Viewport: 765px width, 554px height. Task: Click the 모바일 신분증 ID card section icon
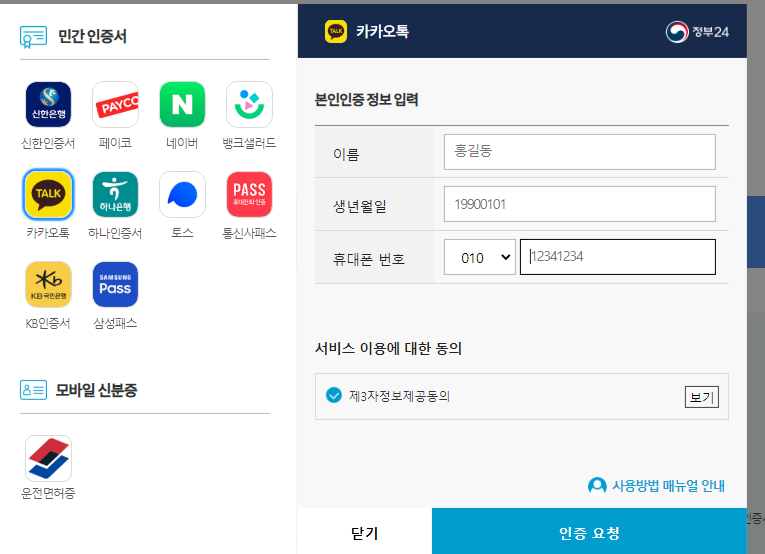click(33, 390)
